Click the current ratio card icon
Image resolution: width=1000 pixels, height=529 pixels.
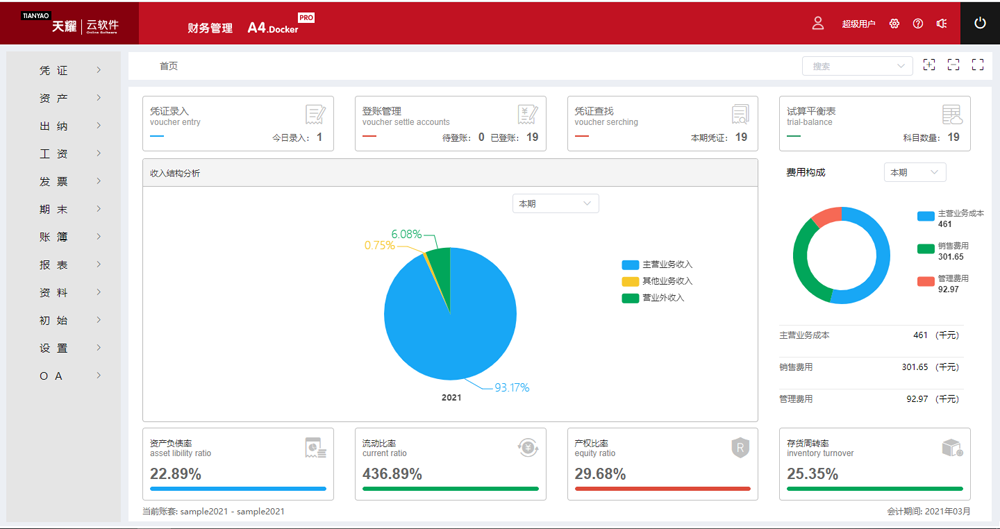tap(528, 448)
